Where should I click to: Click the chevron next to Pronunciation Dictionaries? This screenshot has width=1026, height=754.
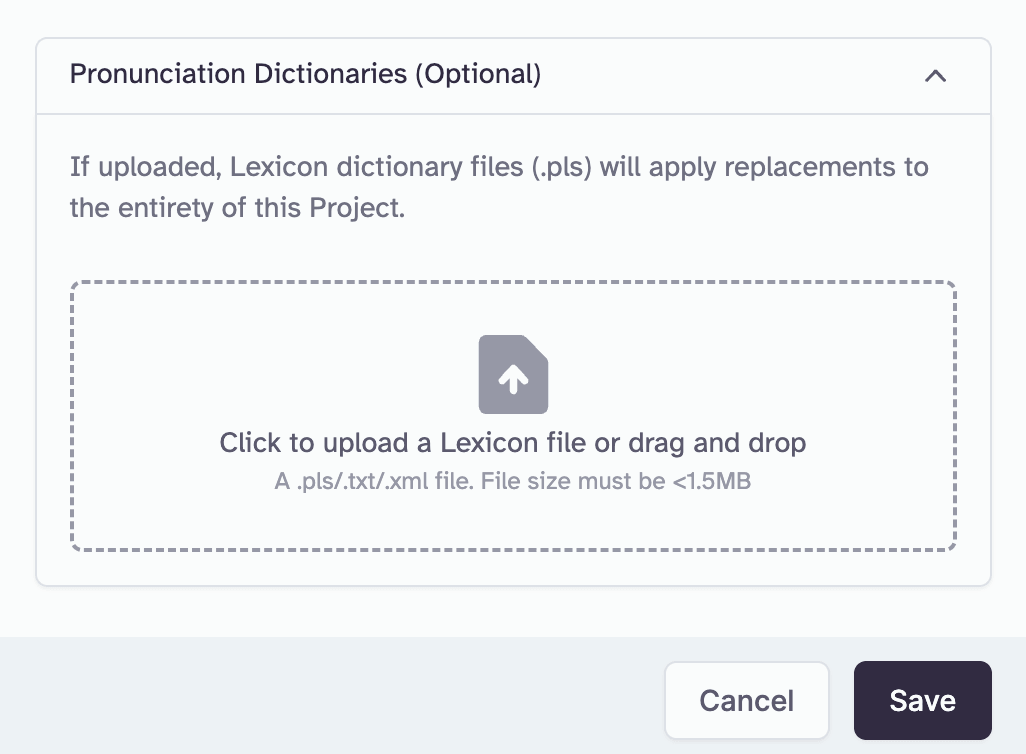[x=935, y=75]
